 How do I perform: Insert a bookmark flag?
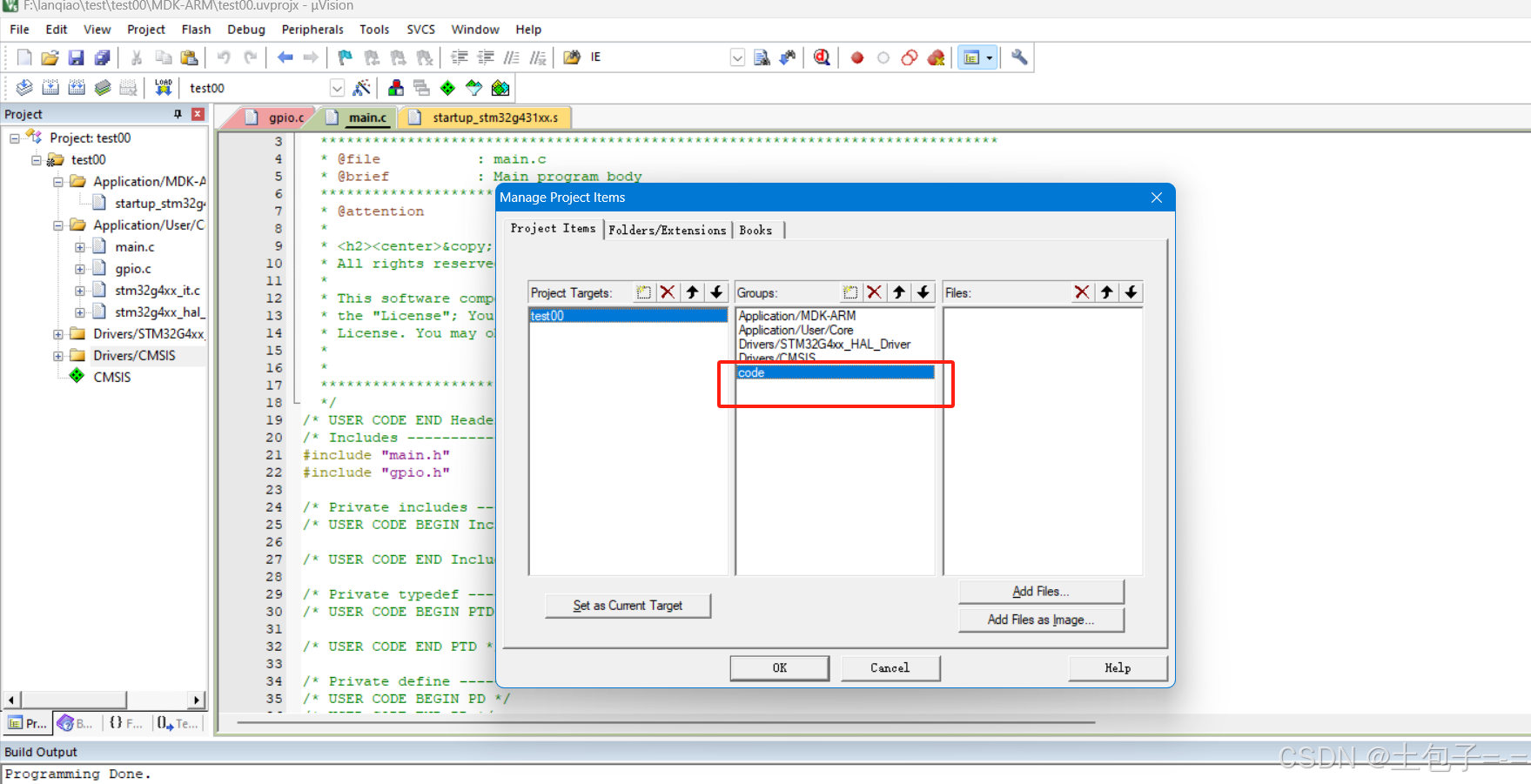pyautogui.click(x=346, y=57)
